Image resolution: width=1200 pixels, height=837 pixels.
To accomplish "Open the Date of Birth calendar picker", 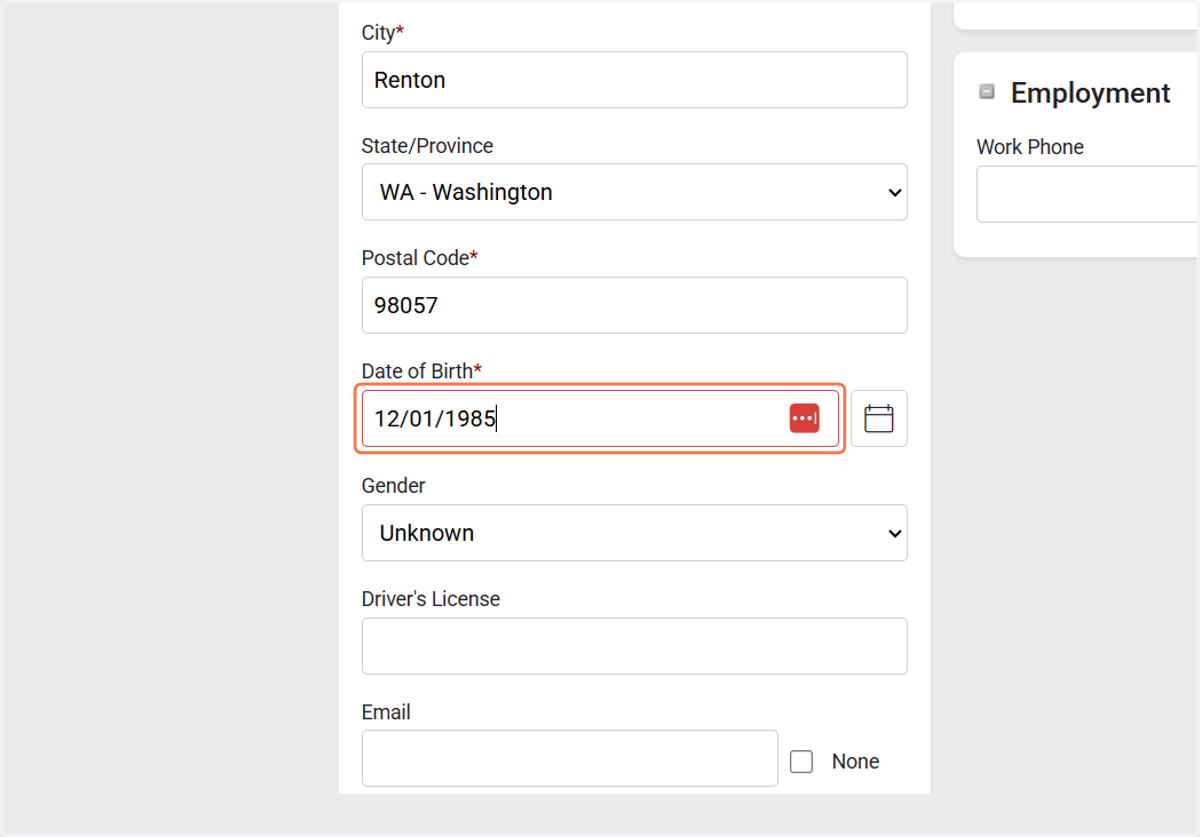I will point(879,418).
